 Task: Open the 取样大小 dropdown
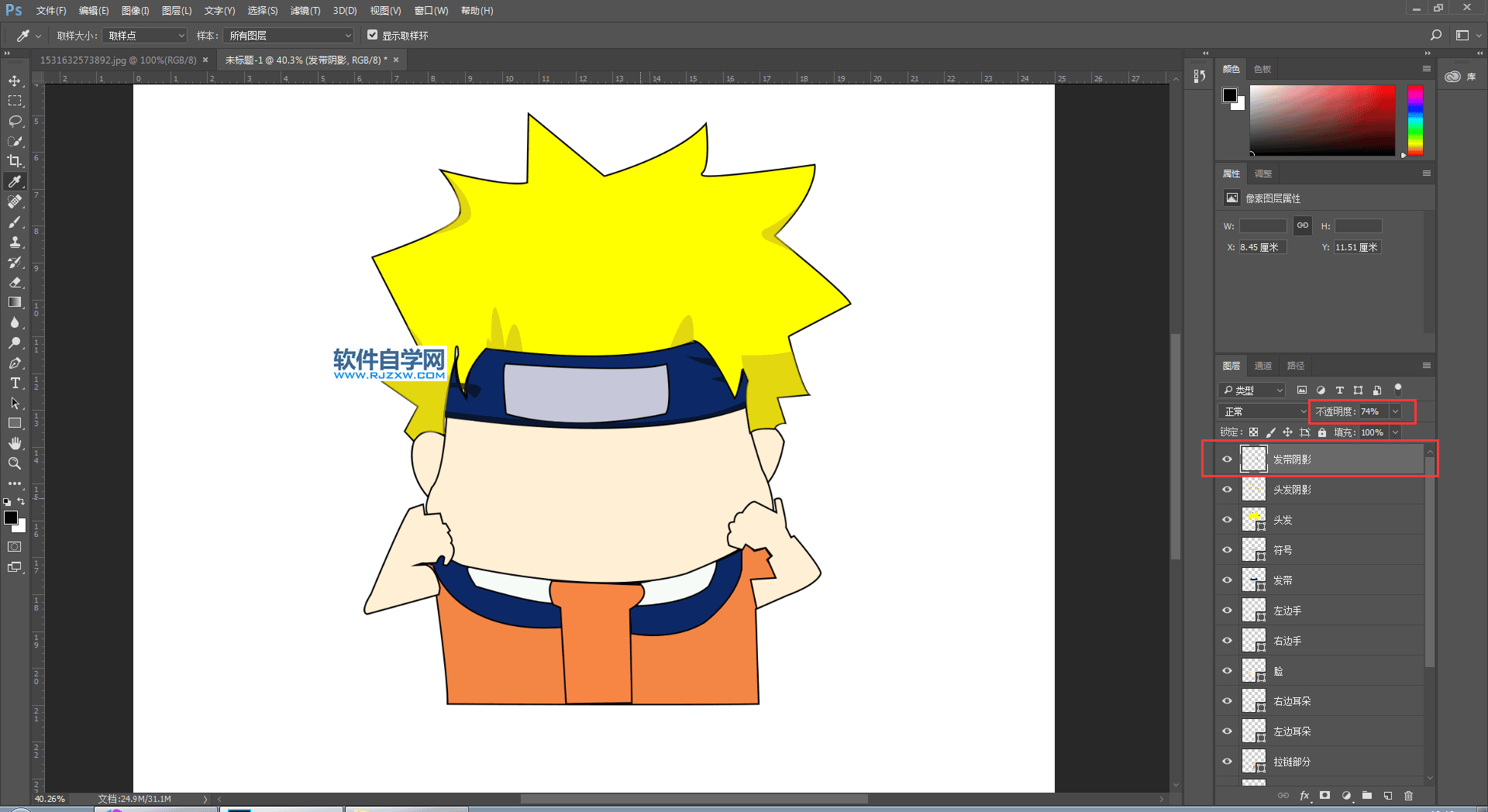pyautogui.click(x=146, y=36)
